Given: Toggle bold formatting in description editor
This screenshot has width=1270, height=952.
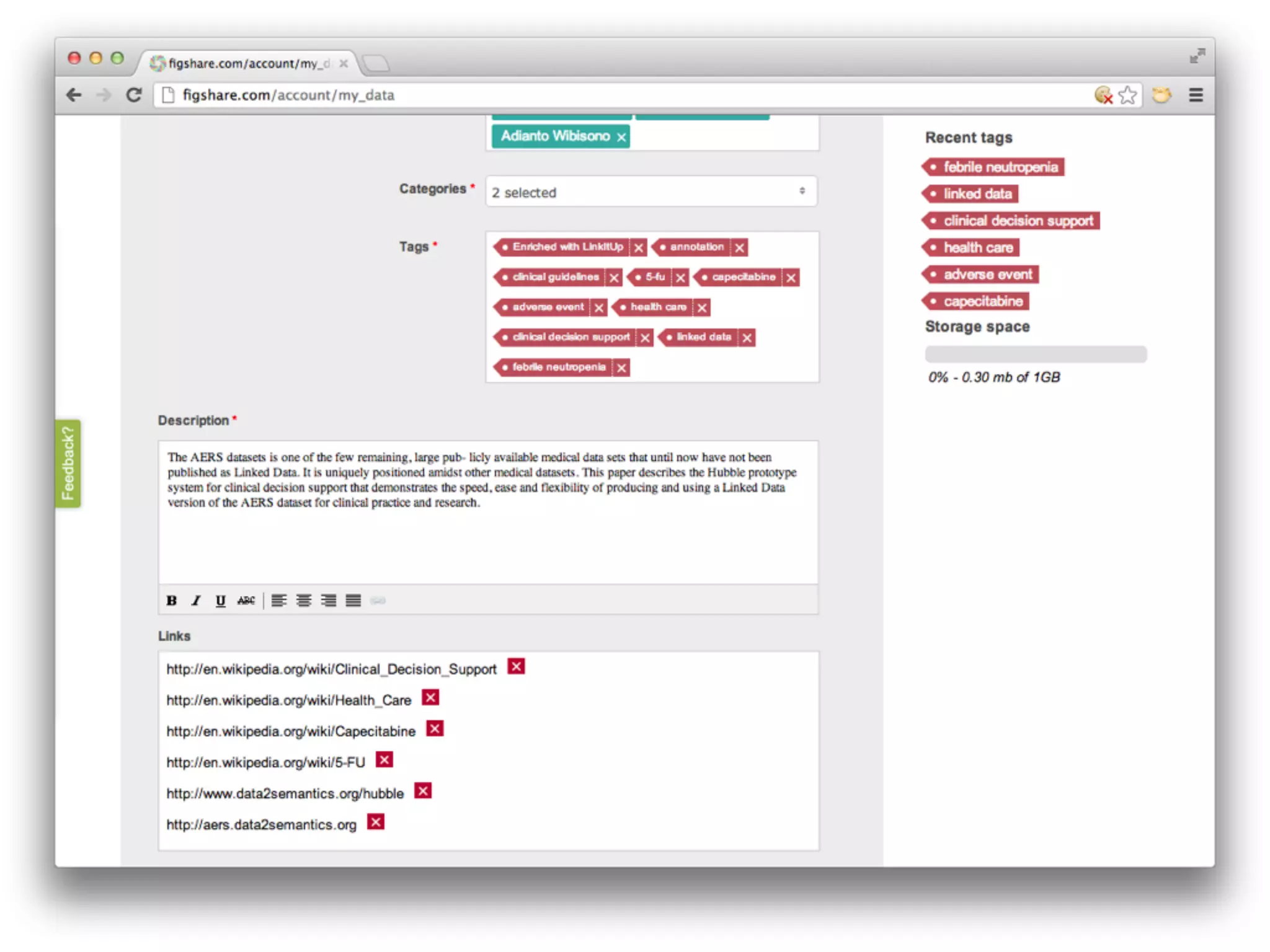Looking at the screenshot, I should (x=172, y=600).
